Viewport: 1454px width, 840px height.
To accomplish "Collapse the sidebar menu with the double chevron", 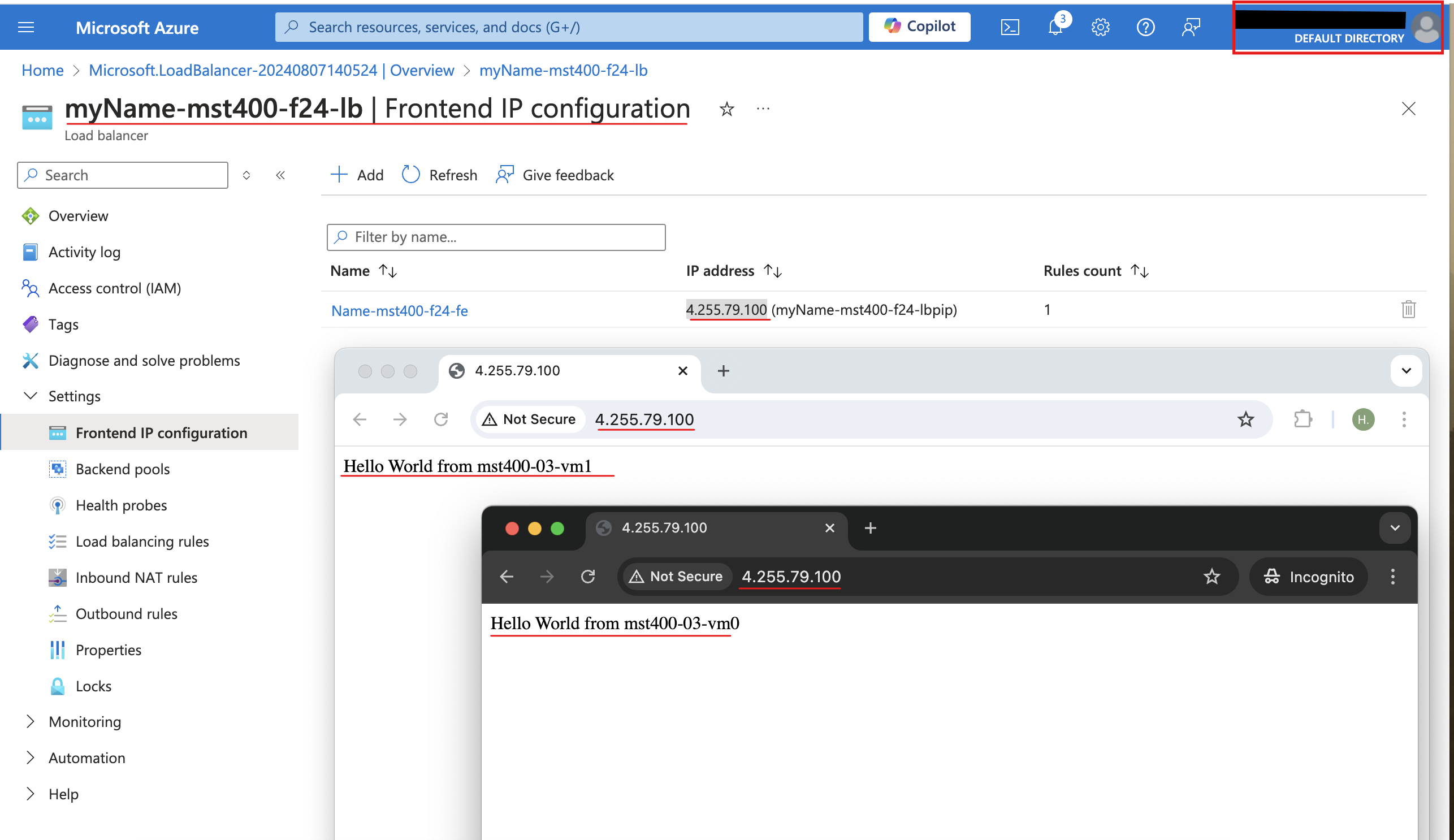I will coord(280,175).
